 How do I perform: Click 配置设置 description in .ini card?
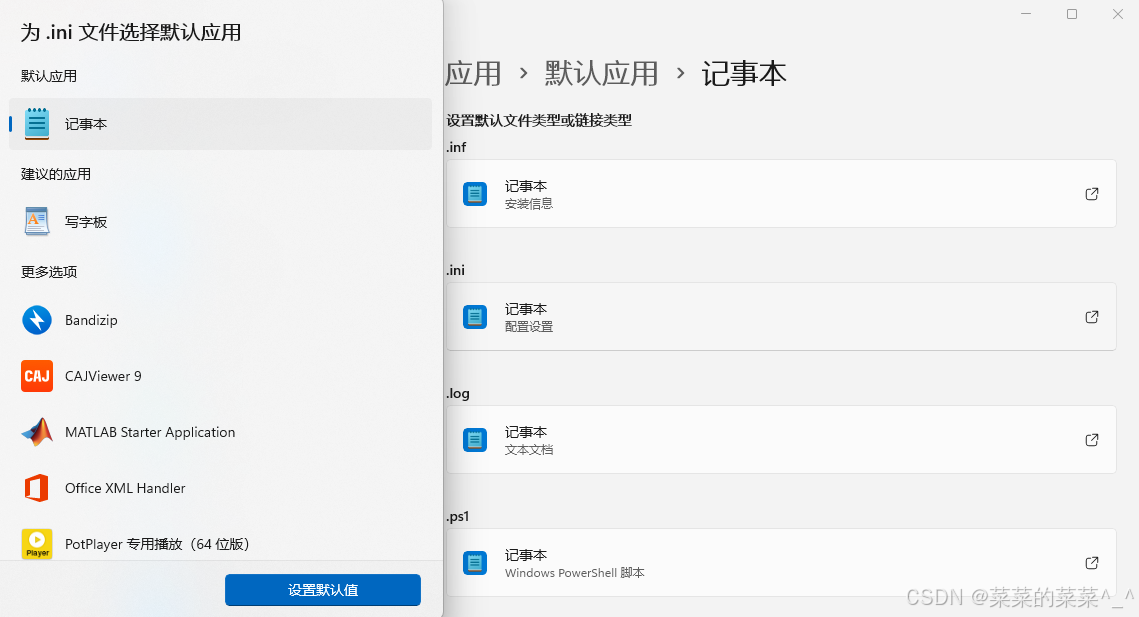pos(529,327)
